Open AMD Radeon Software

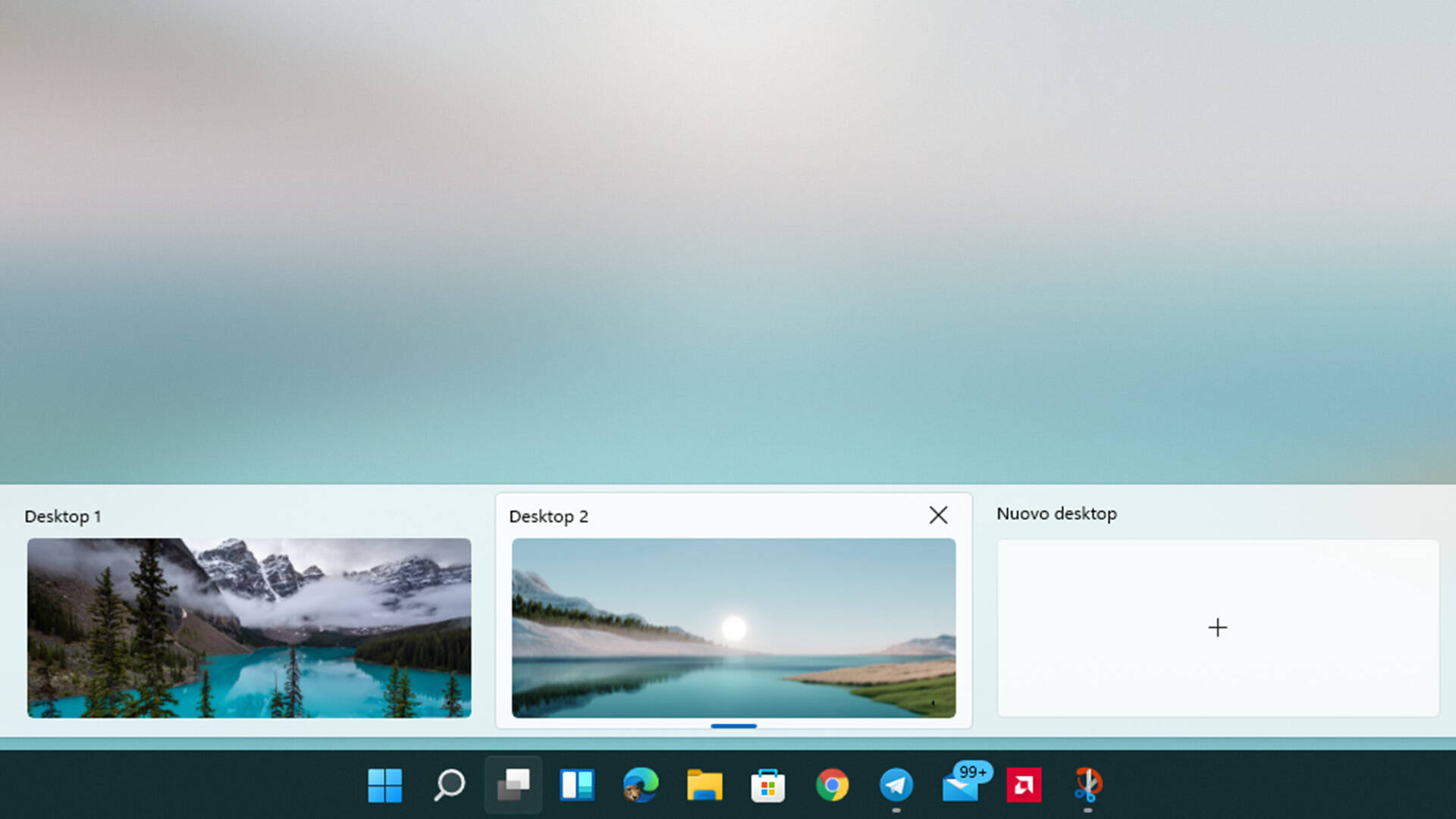1024,786
